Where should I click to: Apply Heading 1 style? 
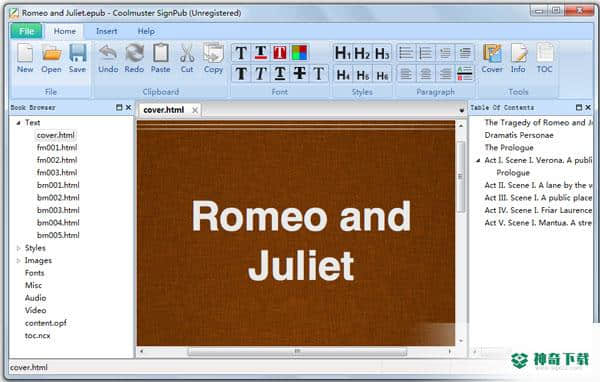pos(342,53)
